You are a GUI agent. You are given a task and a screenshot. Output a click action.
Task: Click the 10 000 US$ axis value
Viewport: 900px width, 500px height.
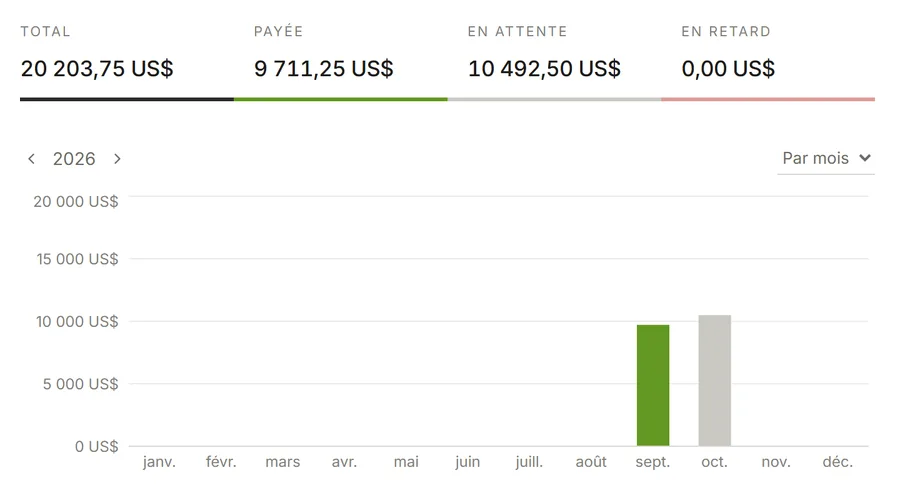click(77, 321)
